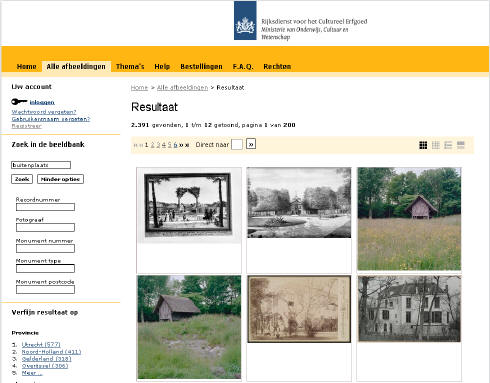Switch to list-with-details view icon
Screen dimensions: 490x383
448,145
